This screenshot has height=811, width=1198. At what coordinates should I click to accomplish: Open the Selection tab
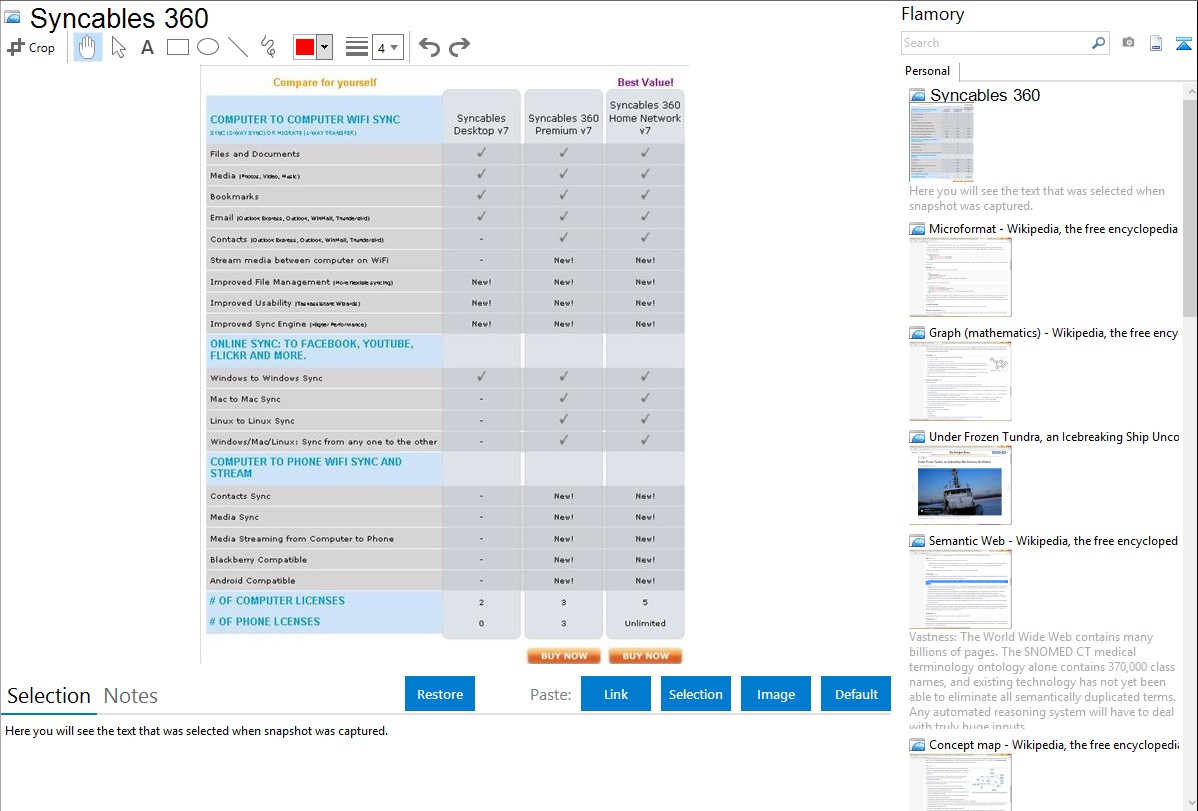tap(49, 696)
